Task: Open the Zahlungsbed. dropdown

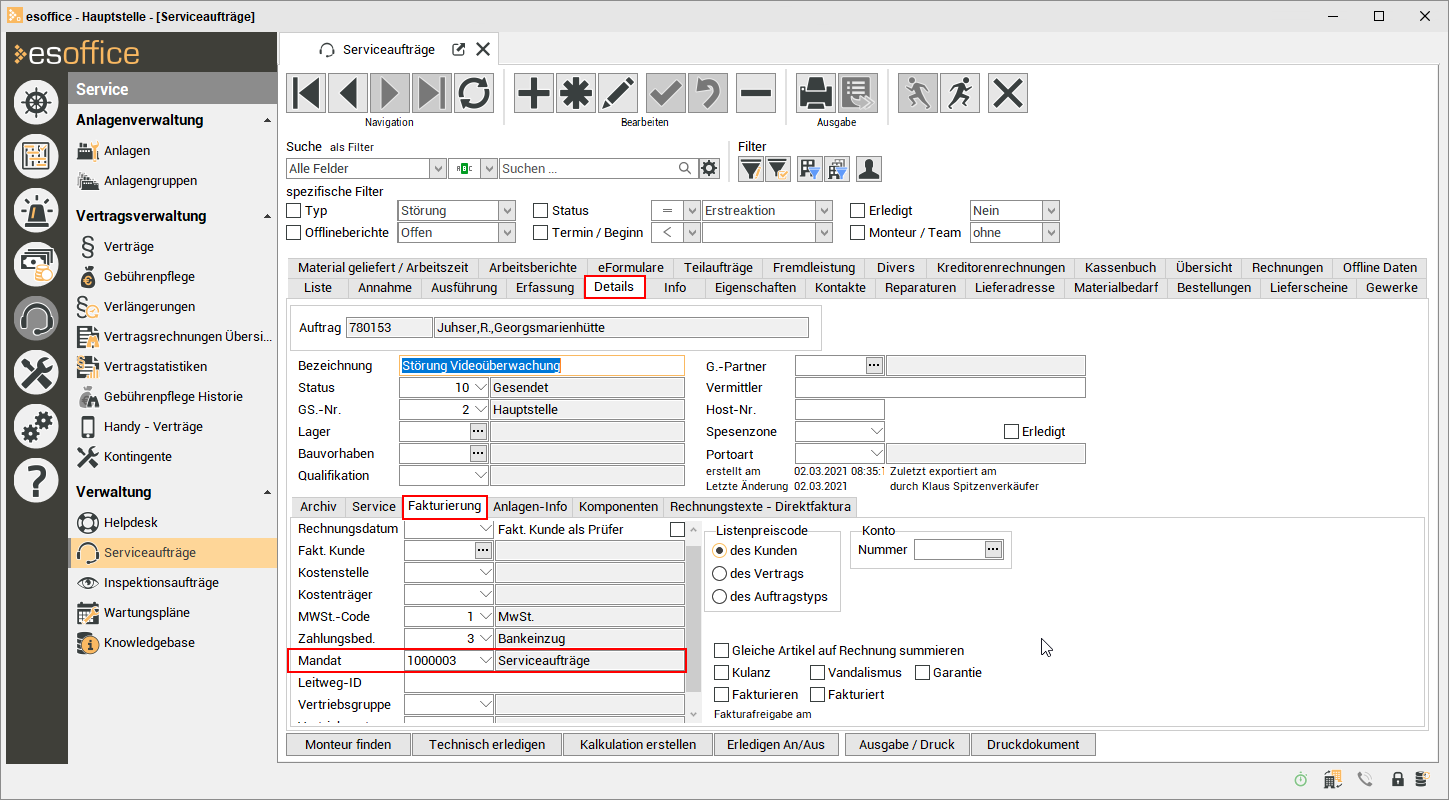Action: click(486, 638)
